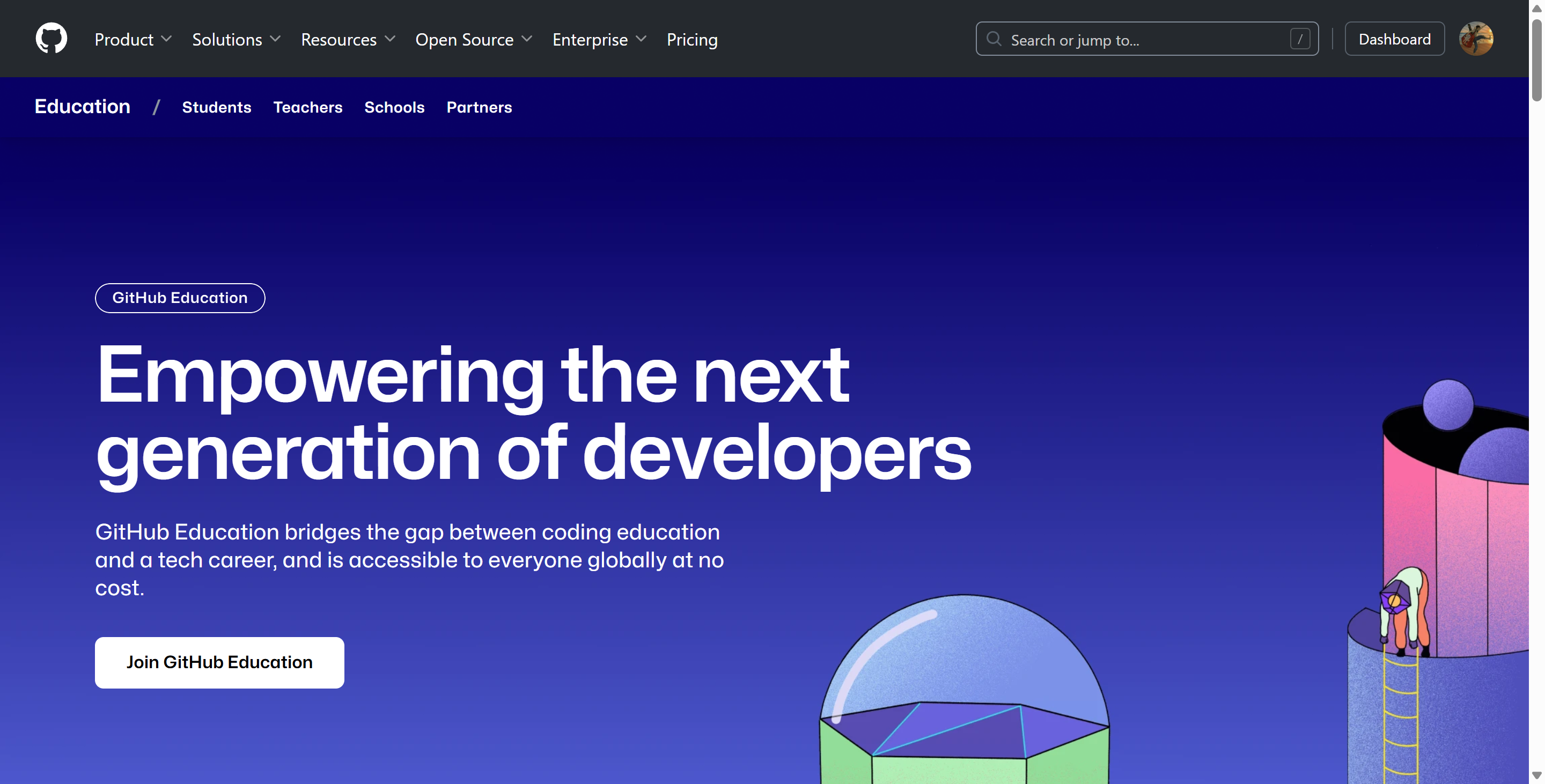Click the 'GitHub Education bridges the gap' paragraph
1545x784 pixels.
pos(410,560)
